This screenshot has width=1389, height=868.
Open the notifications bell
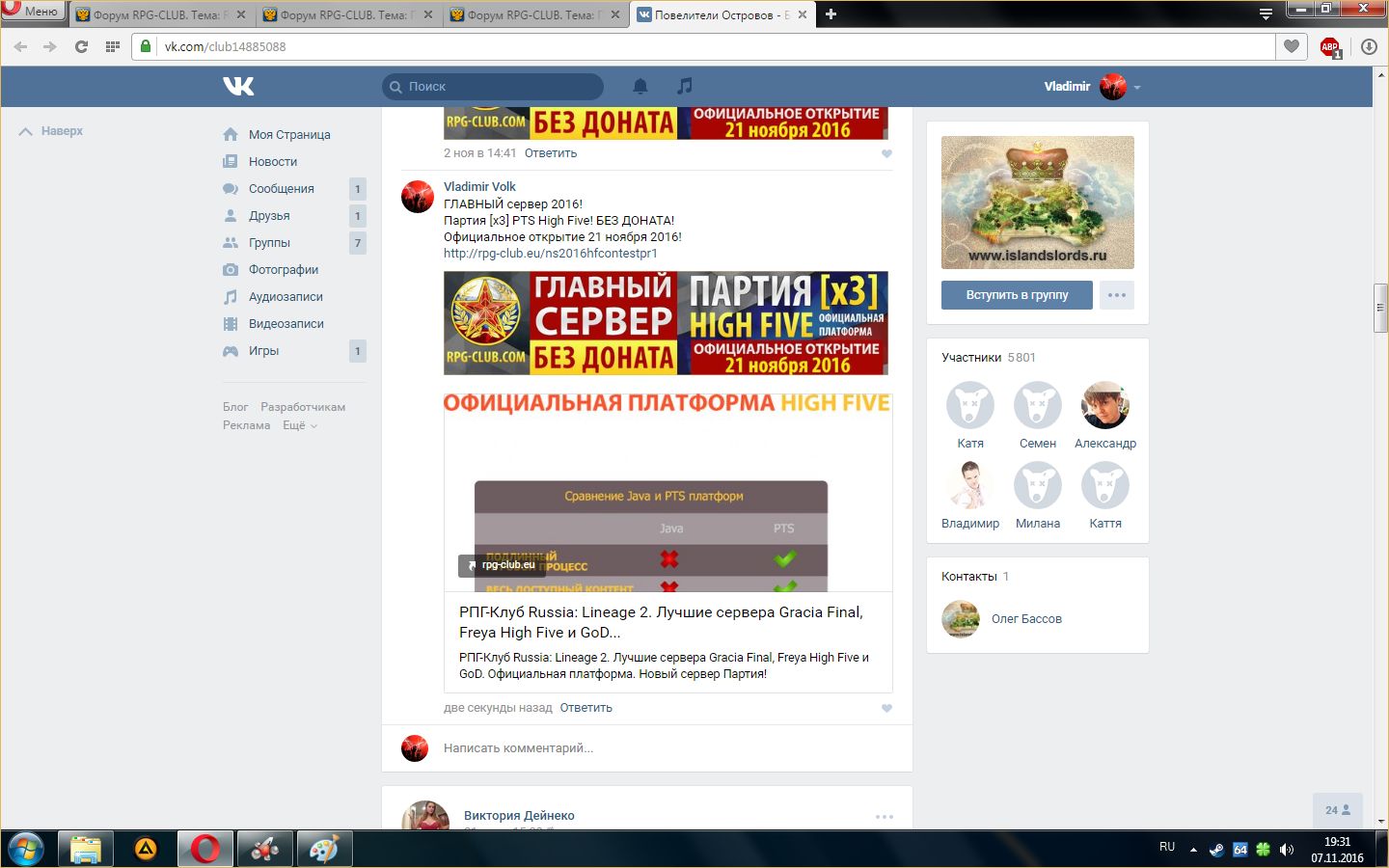tap(640, 86)
